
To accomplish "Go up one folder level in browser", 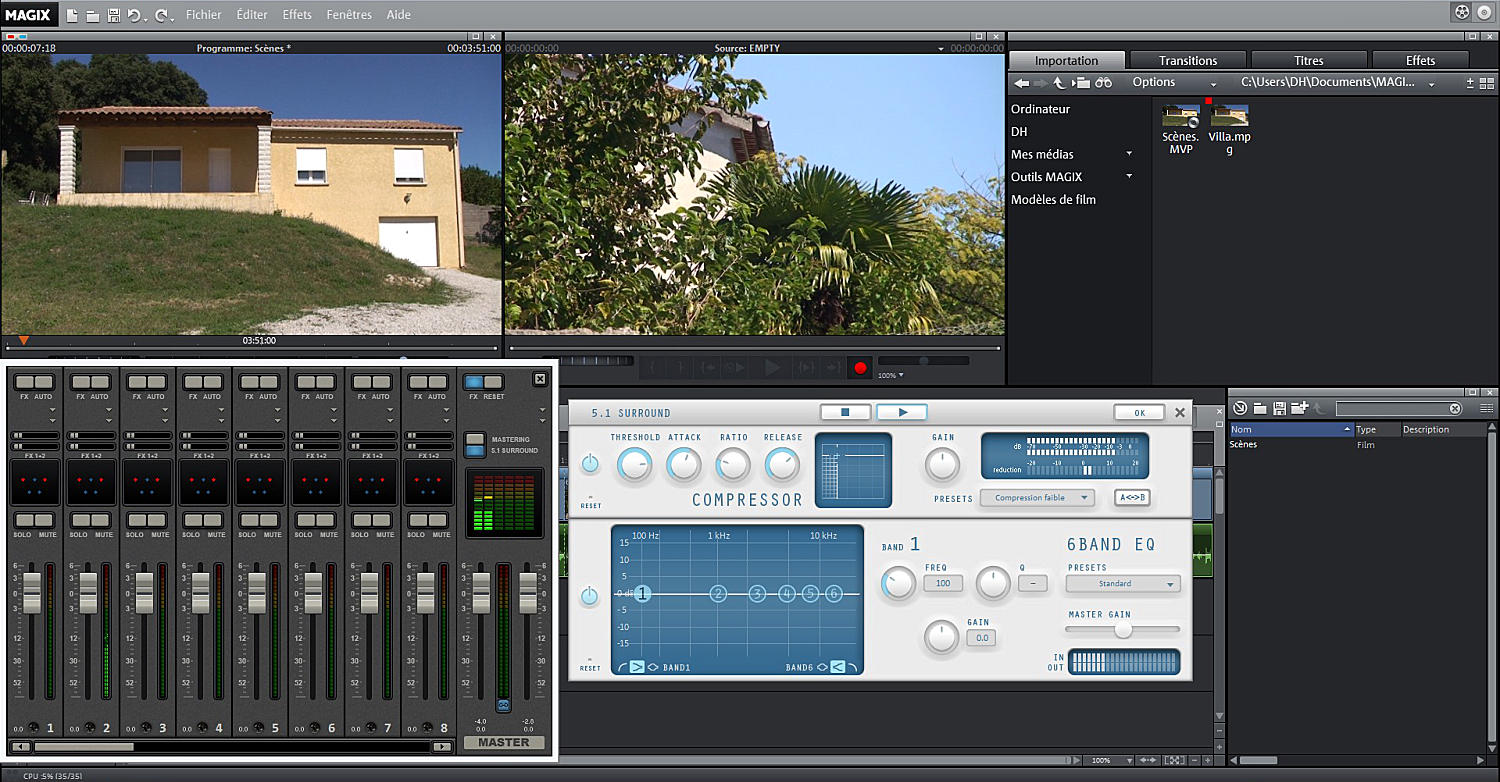I will coord(1059,83).
